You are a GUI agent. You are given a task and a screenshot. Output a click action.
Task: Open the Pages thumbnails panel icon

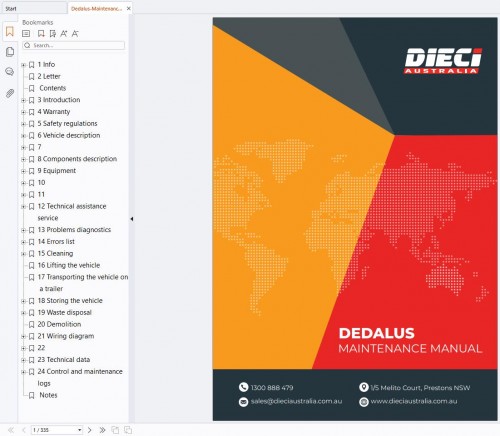tap(10, 52)
